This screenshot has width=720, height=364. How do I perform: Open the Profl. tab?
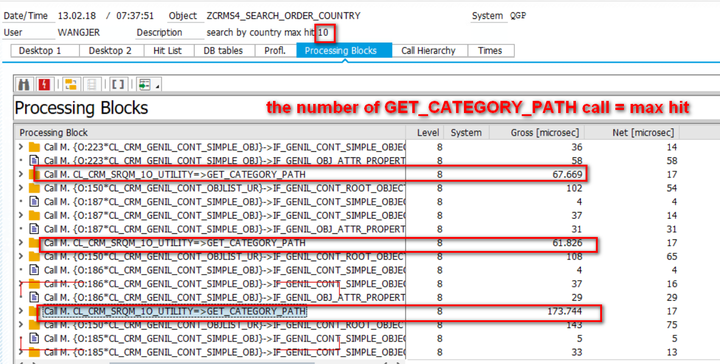(275, 50)
